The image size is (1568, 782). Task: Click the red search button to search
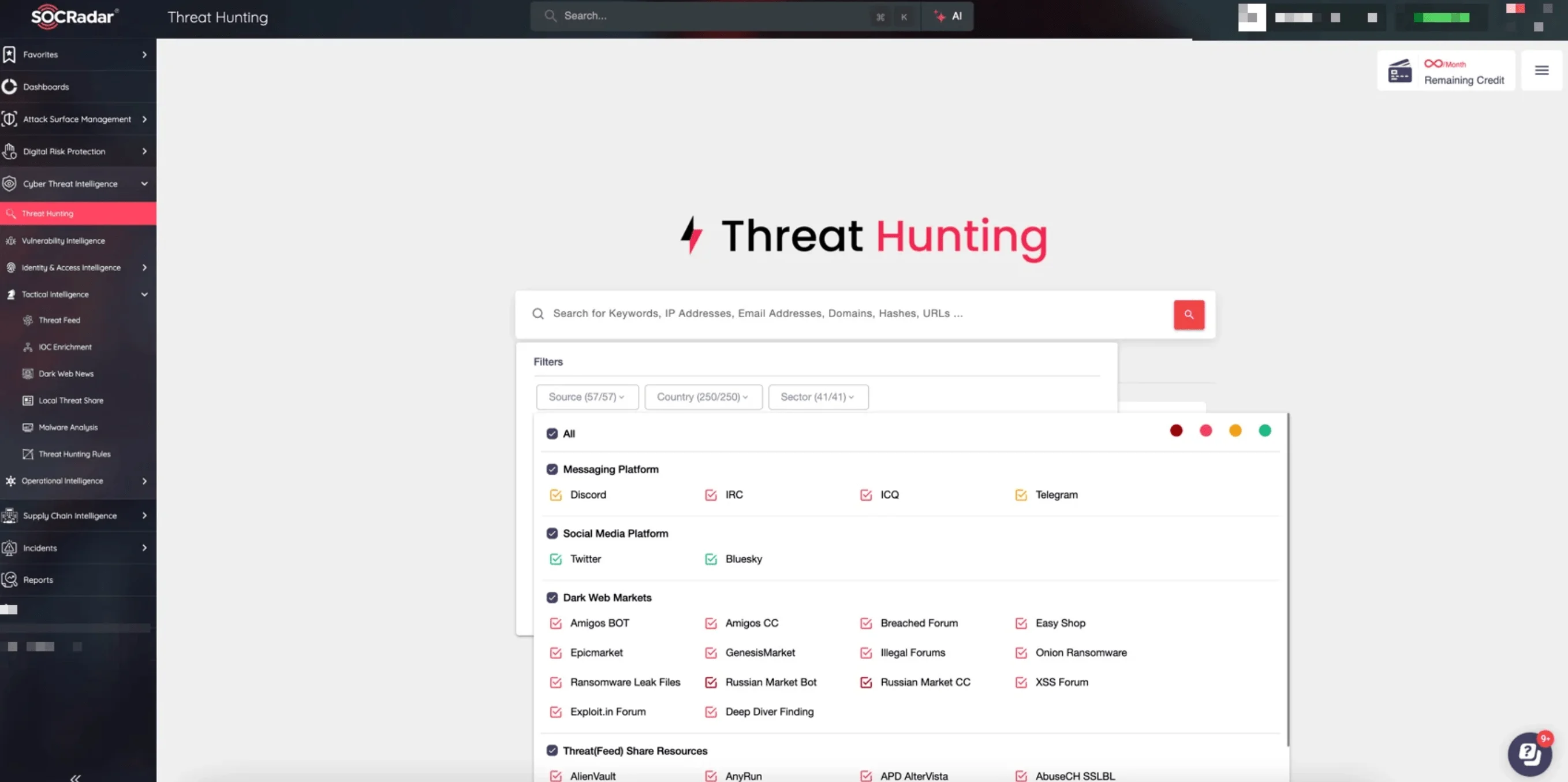pos(1189,314)
